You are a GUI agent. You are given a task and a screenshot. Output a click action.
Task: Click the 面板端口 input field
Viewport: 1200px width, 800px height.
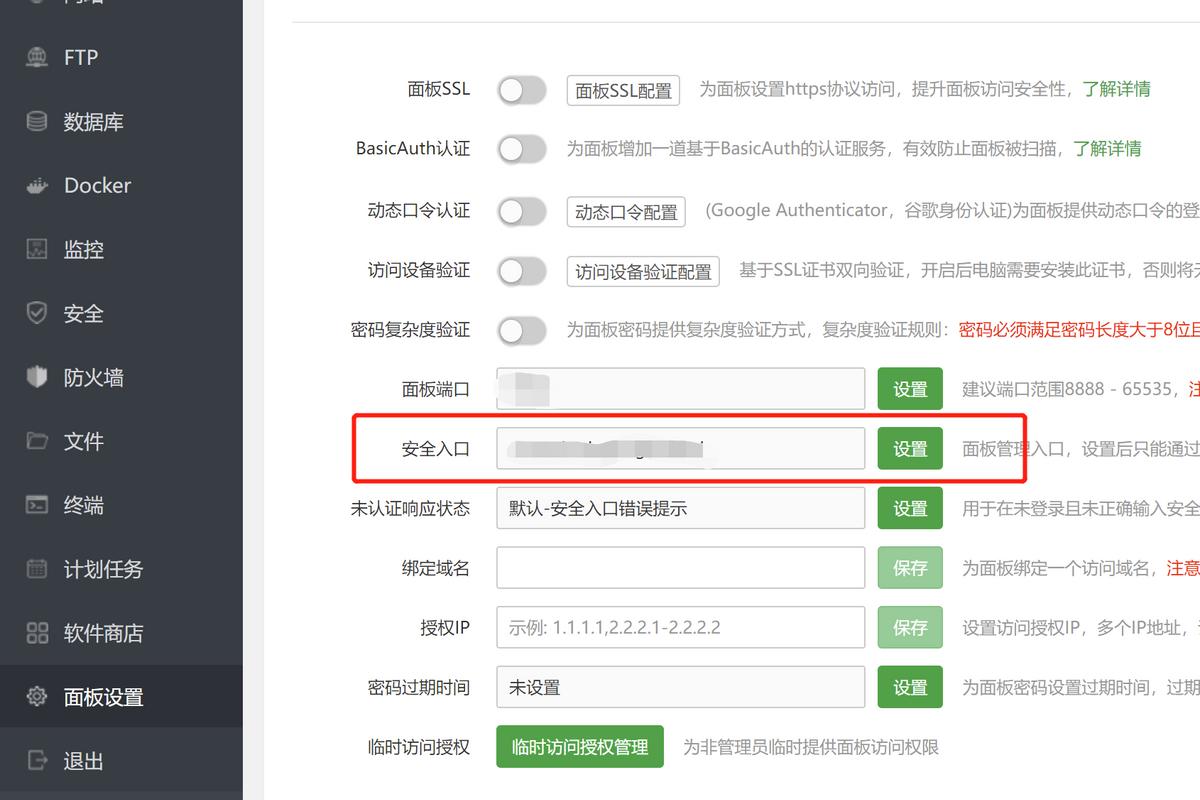tap(680, 389)
